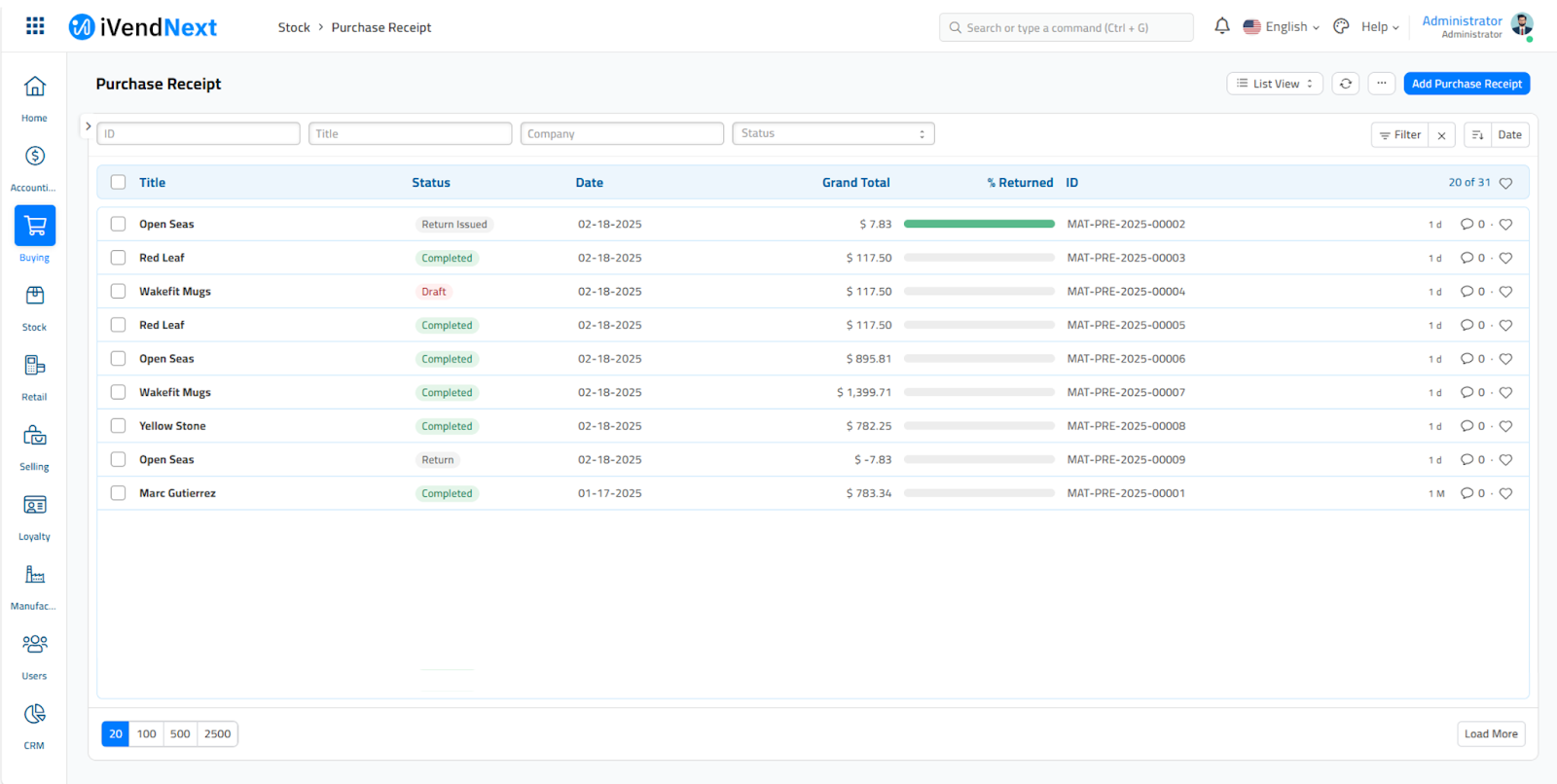
Task: Set page size to 100
Action: [x=147, y=734]
